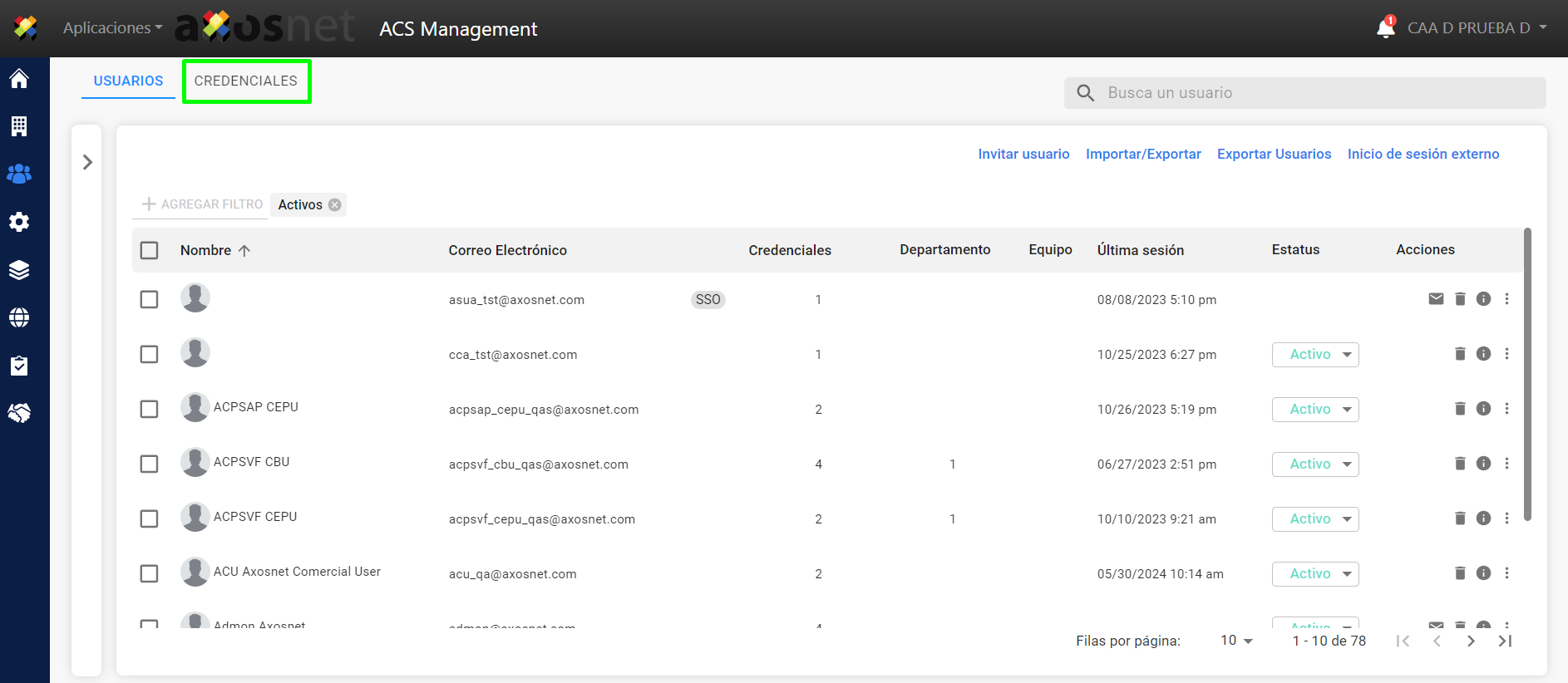The width and height of the screenshot is (1568, 683).
Task: Check the select-all checkbox in table header
Action: tap(150, 250)
